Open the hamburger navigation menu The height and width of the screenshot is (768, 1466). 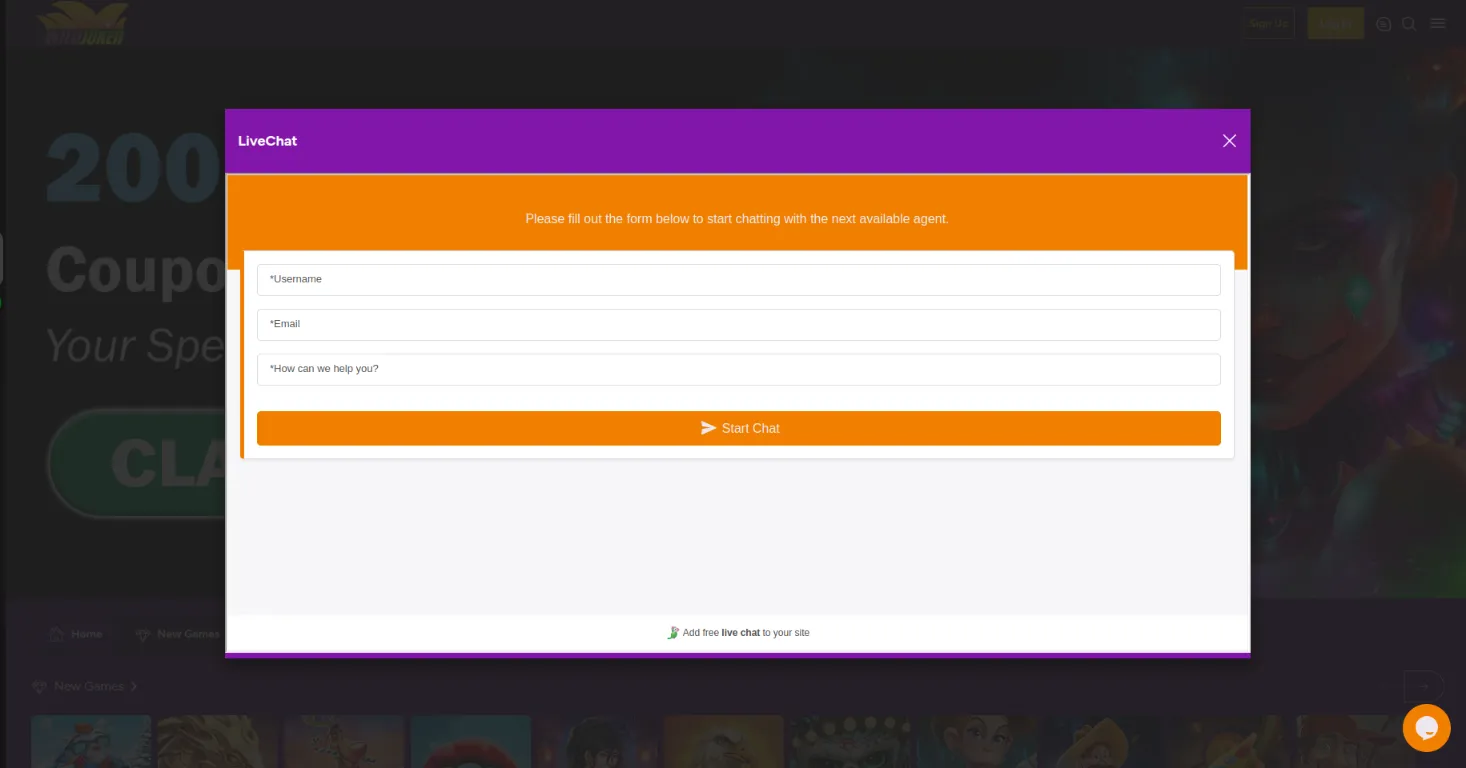[x=1438, y=23]
